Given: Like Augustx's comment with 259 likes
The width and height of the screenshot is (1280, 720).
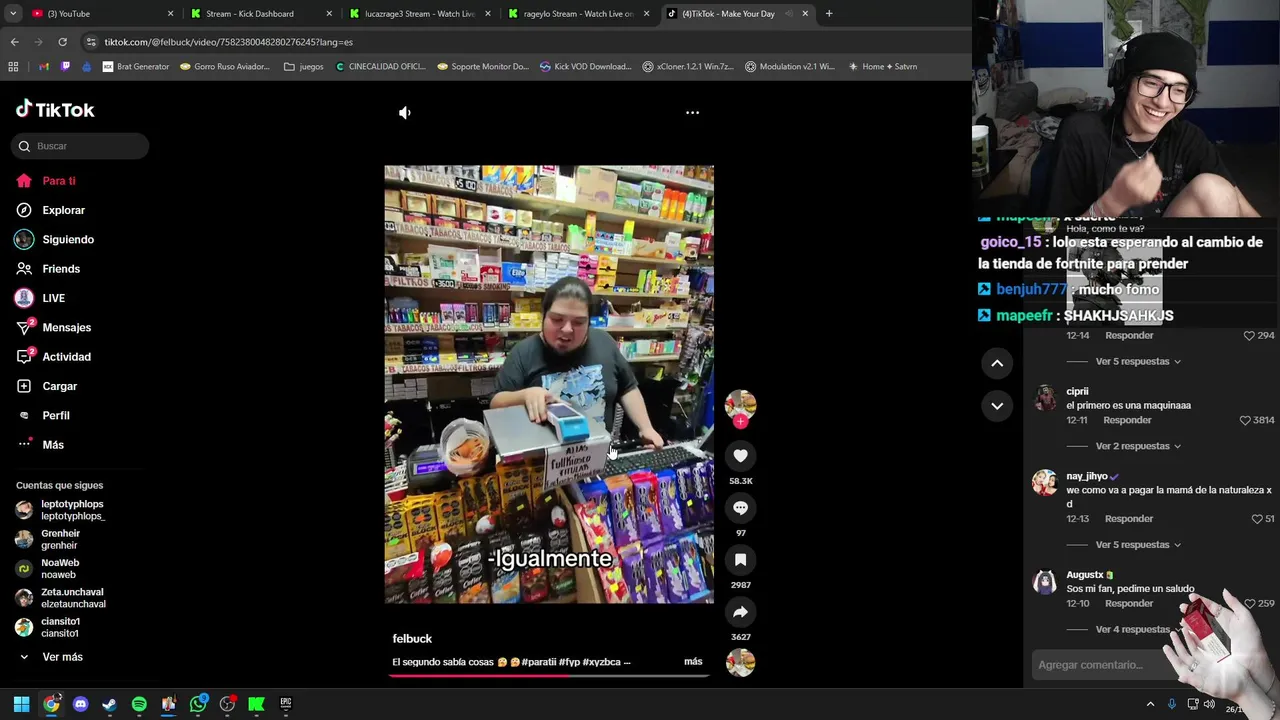Looking at the screenshot, I should (1249, 604).
